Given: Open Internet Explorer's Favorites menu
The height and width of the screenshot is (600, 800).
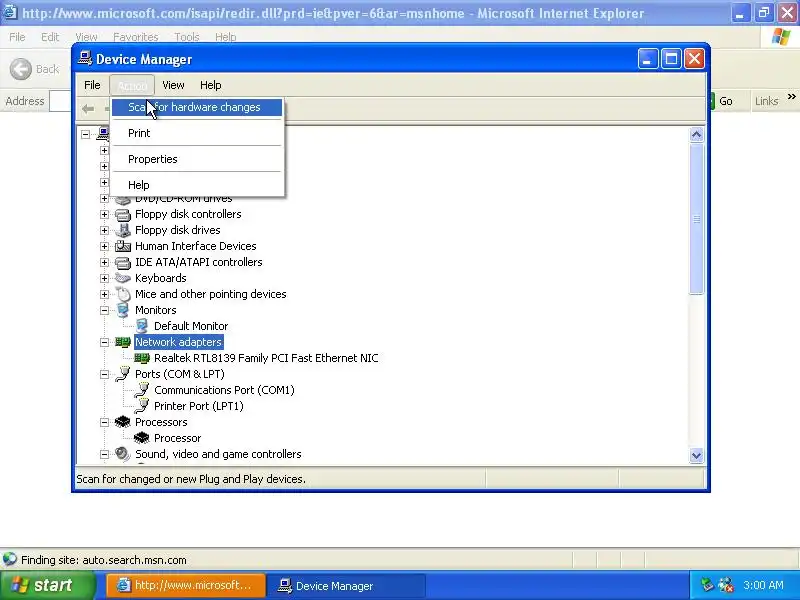Looking at the screenshot, I should [136, 37].
